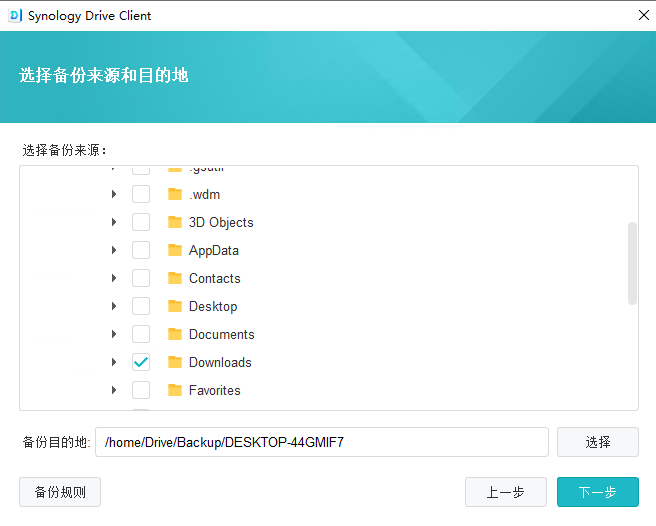Check the Documents folder checkbox
Image resolution: width=656 pixels, height=526 pixels.
(141, 334)
